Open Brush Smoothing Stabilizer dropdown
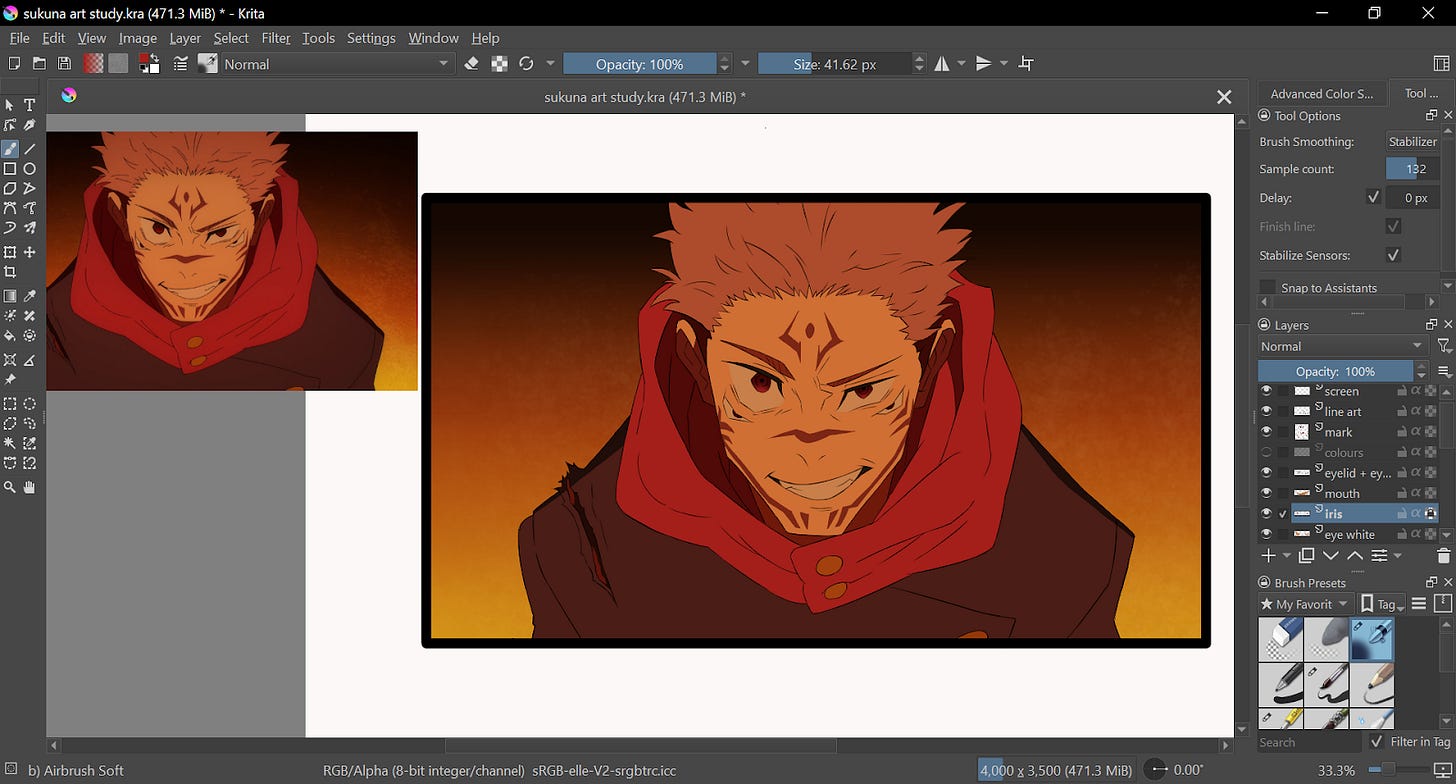The image size is (1456, 784). [x=1412, y=142]
